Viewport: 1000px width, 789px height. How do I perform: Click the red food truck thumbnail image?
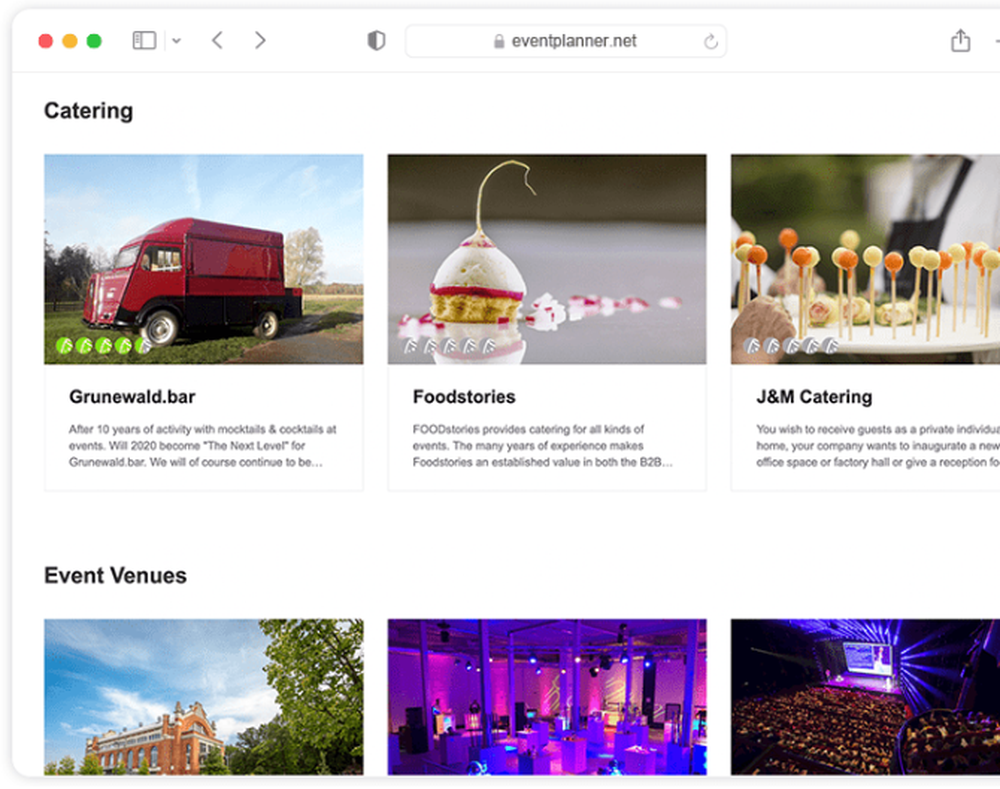tap(203, 258)
